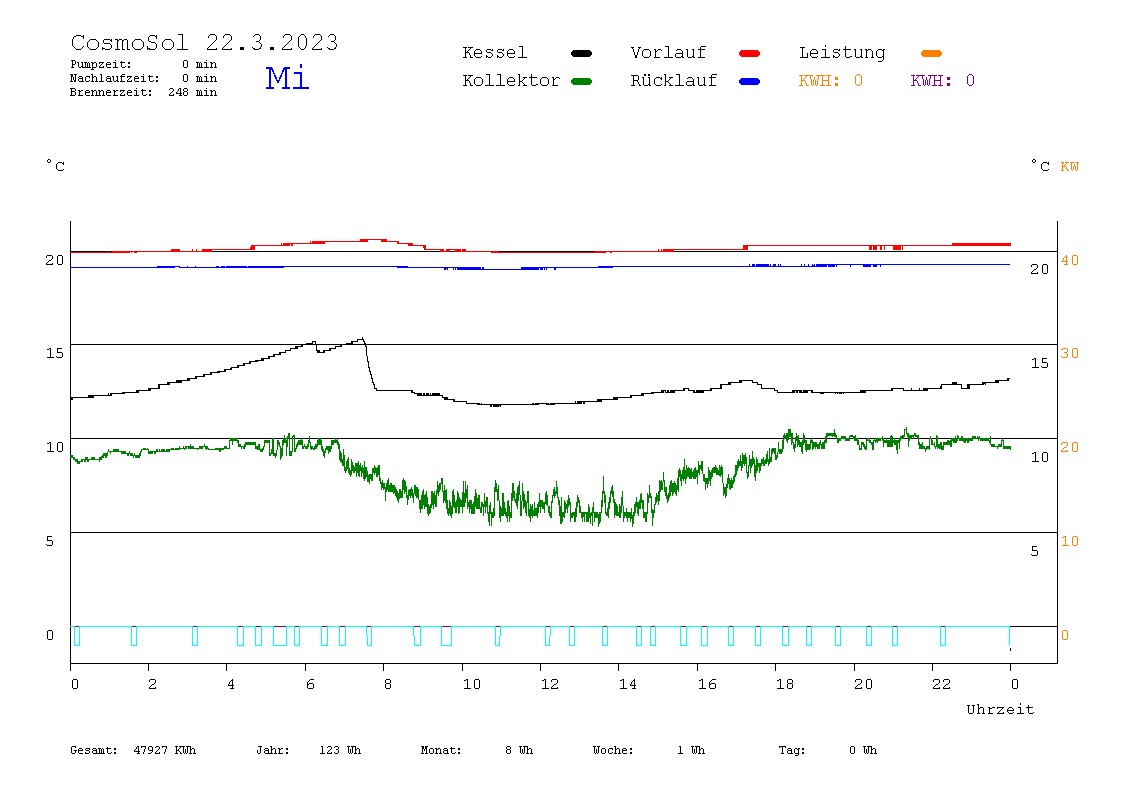This screenshot has width=1148, height=812.
Task: Click orange KW axis tick "40"
Action: click(x=1070, y=260)
